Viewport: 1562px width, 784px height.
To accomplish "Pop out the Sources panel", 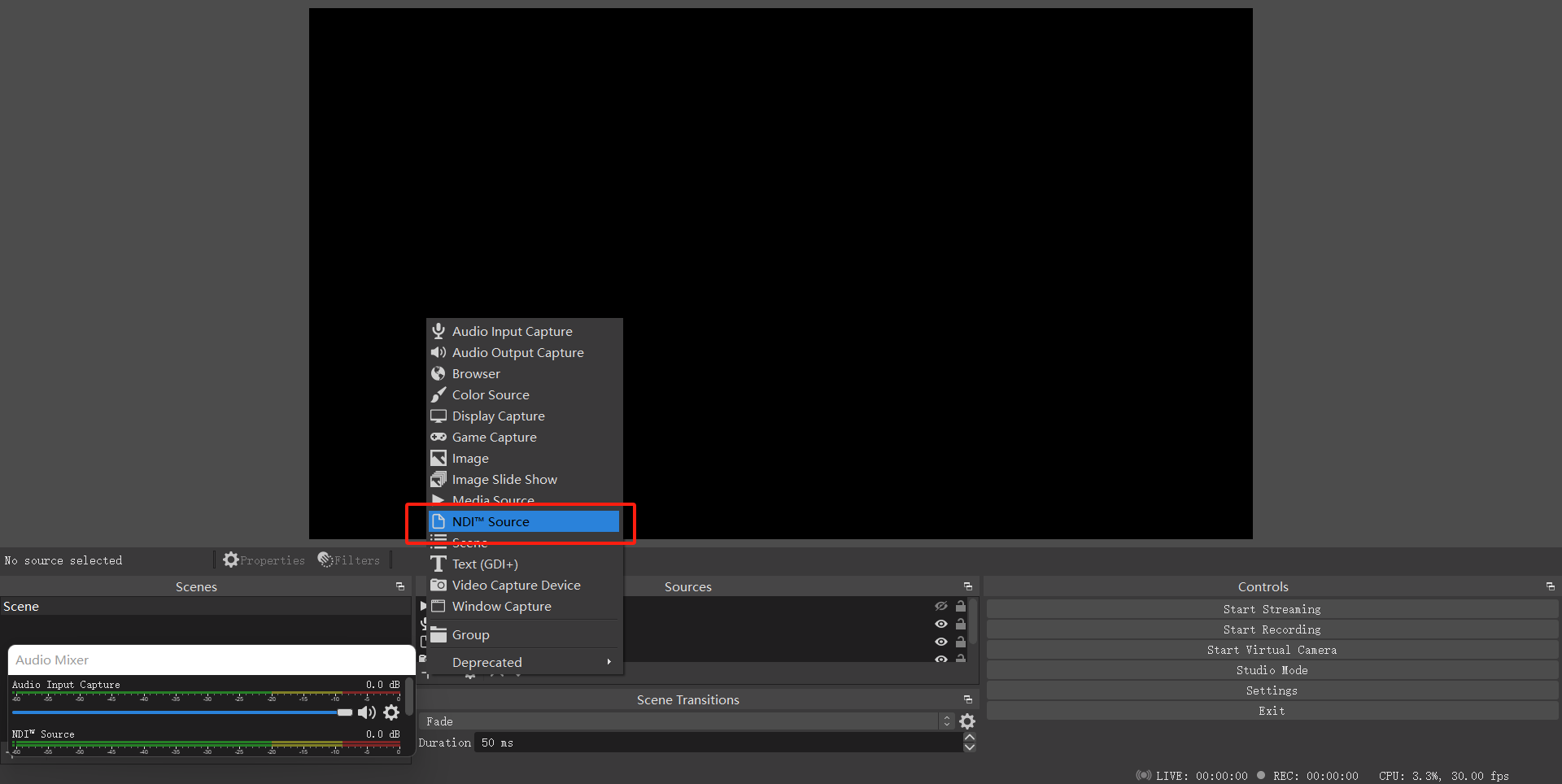I will point(967,586).
